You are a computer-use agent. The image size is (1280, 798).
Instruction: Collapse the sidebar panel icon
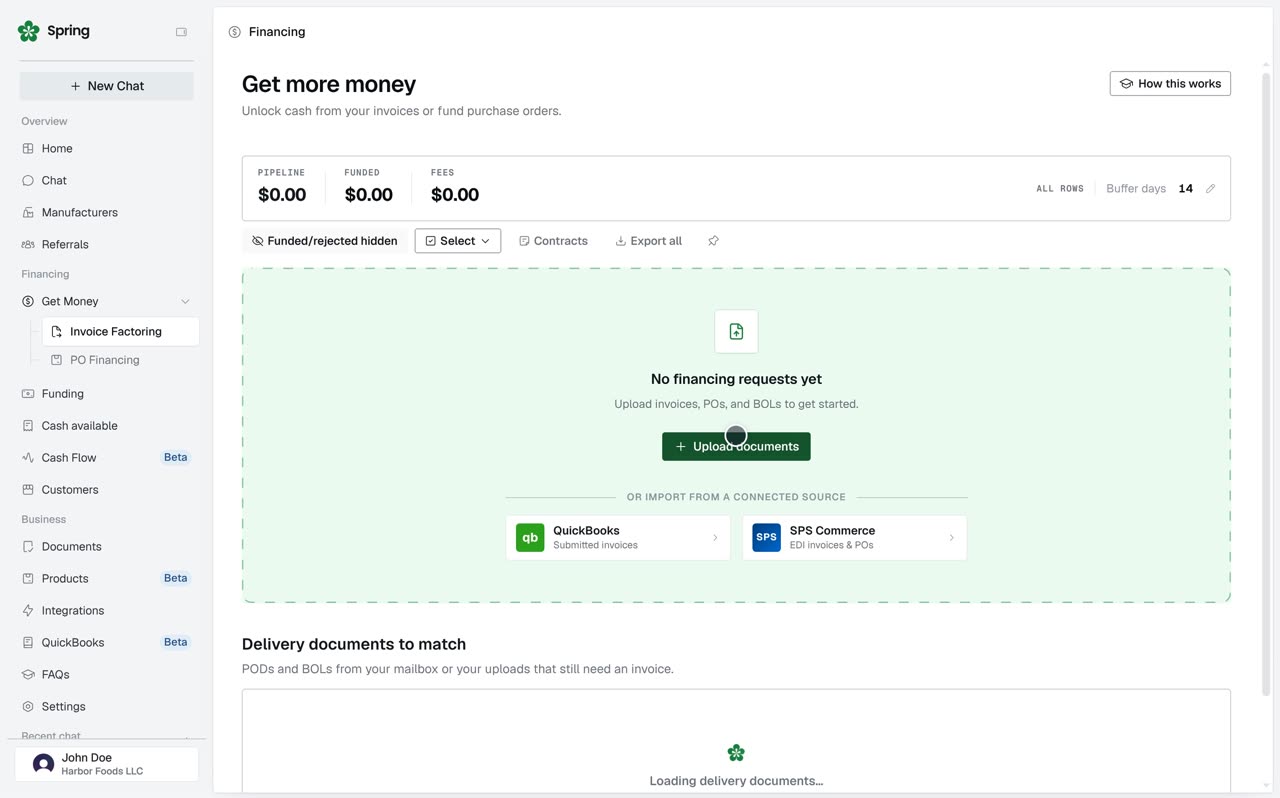tap(181, 32)
